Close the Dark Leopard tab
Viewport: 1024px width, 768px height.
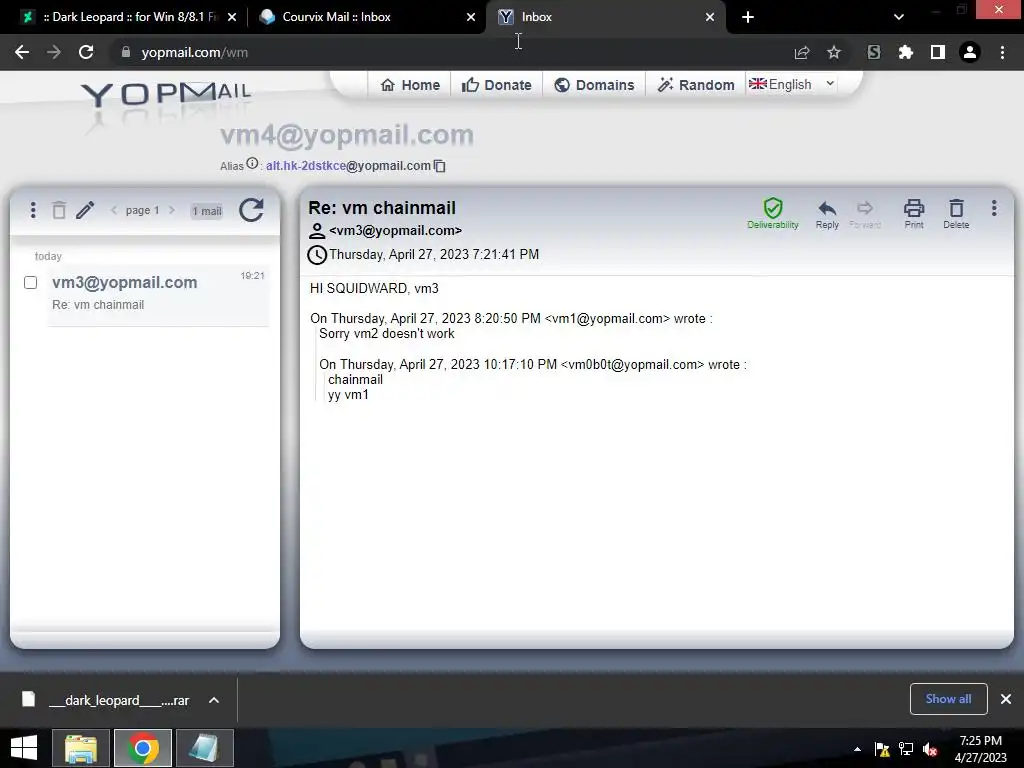tap(232, 17)
